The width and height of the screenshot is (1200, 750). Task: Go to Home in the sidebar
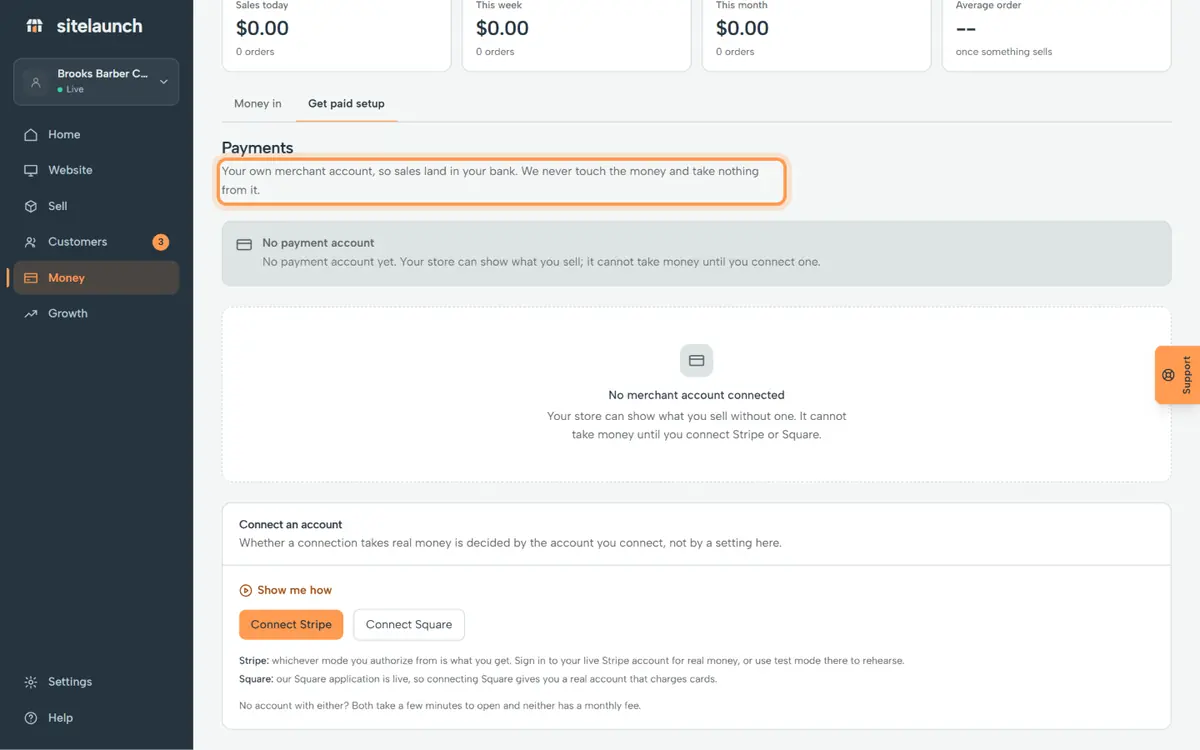[x=96, y=135]
